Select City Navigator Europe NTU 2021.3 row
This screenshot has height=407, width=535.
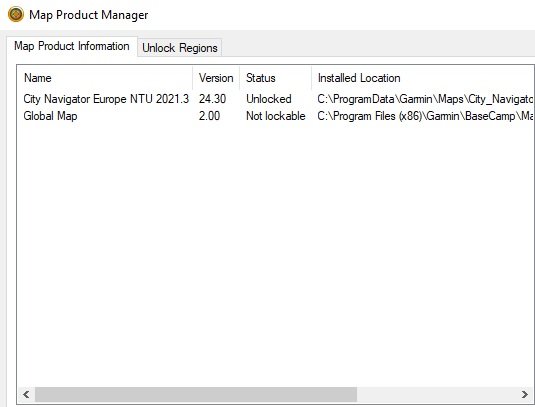[x=276, y=99]
